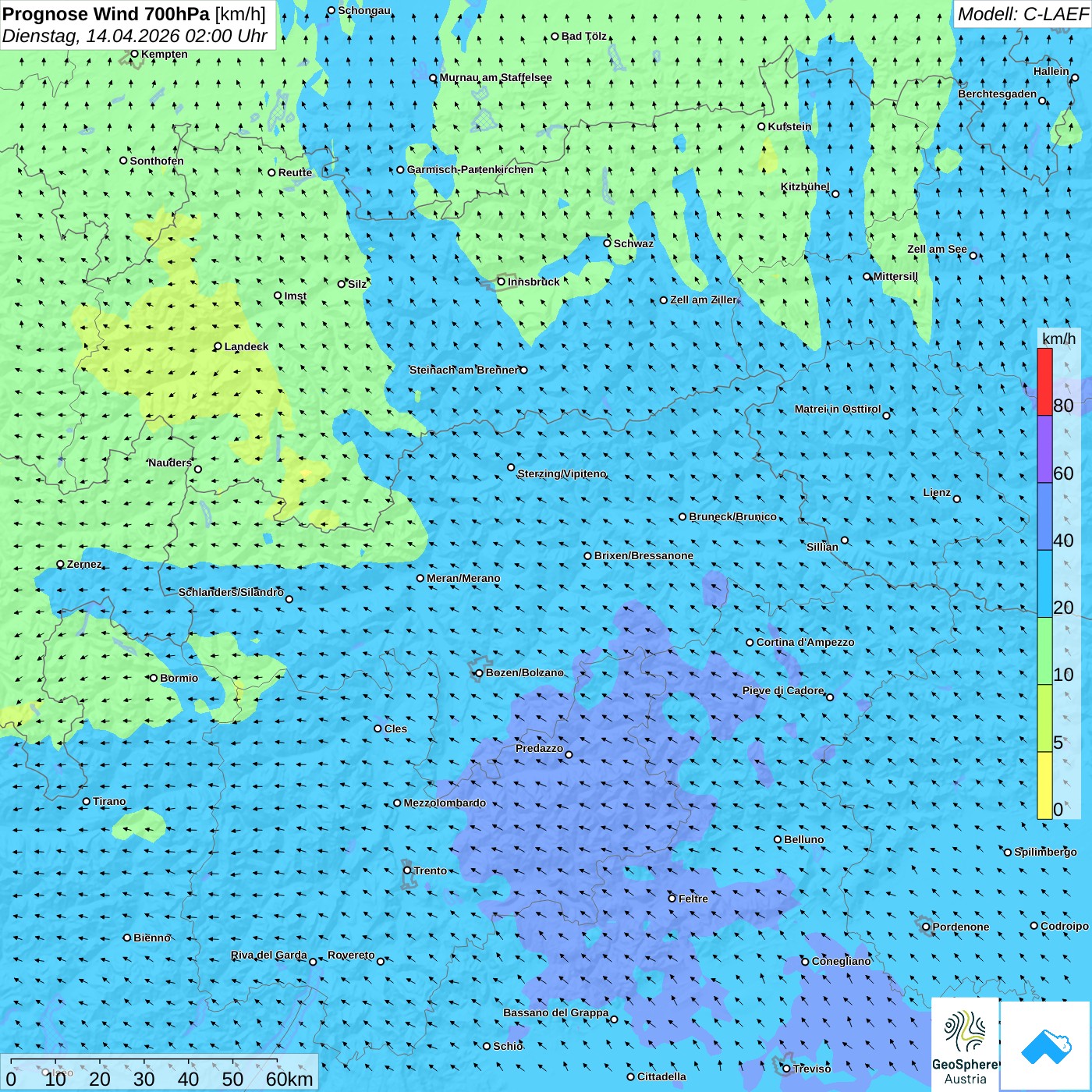This screenshot has width=1092, height=1092.
Task: Click the Reutte city label
Action: coord(295,172)
